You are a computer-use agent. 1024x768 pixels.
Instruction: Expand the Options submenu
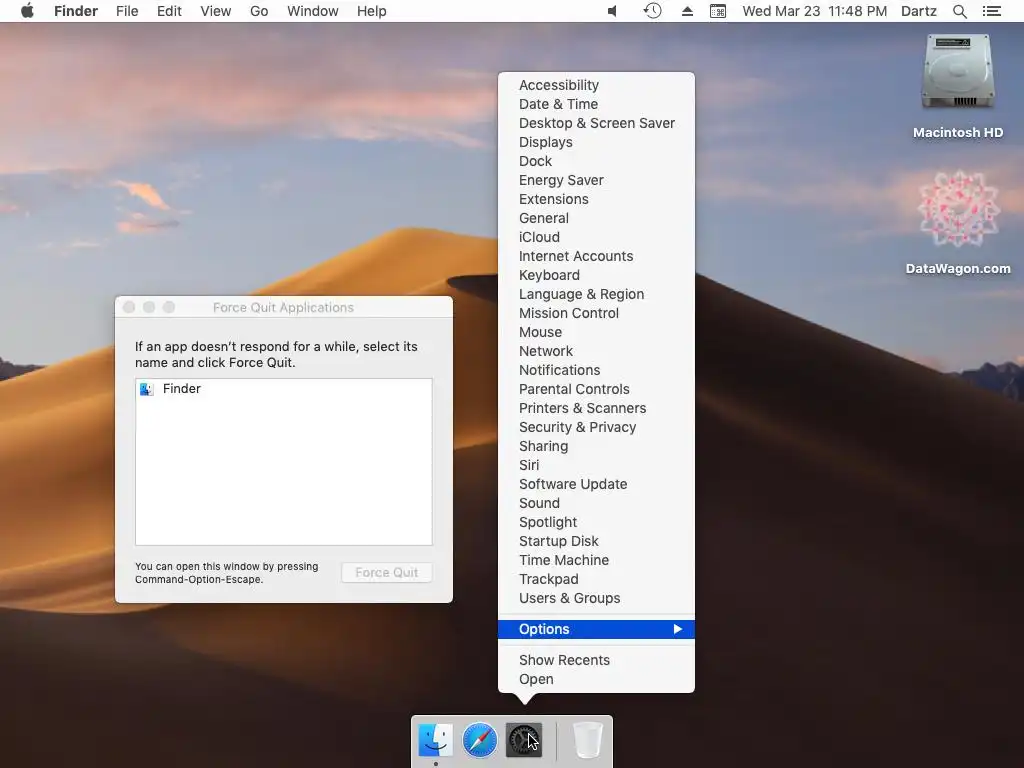point(596,629)
